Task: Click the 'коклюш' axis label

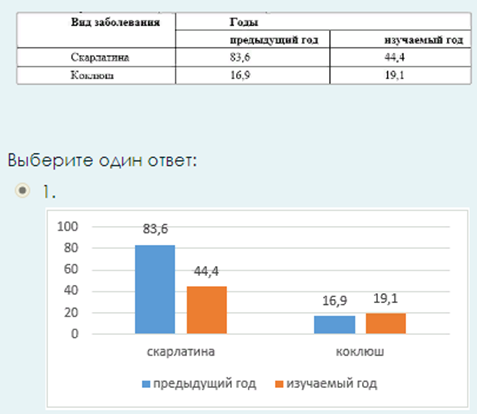Action: tap(360, 352)
